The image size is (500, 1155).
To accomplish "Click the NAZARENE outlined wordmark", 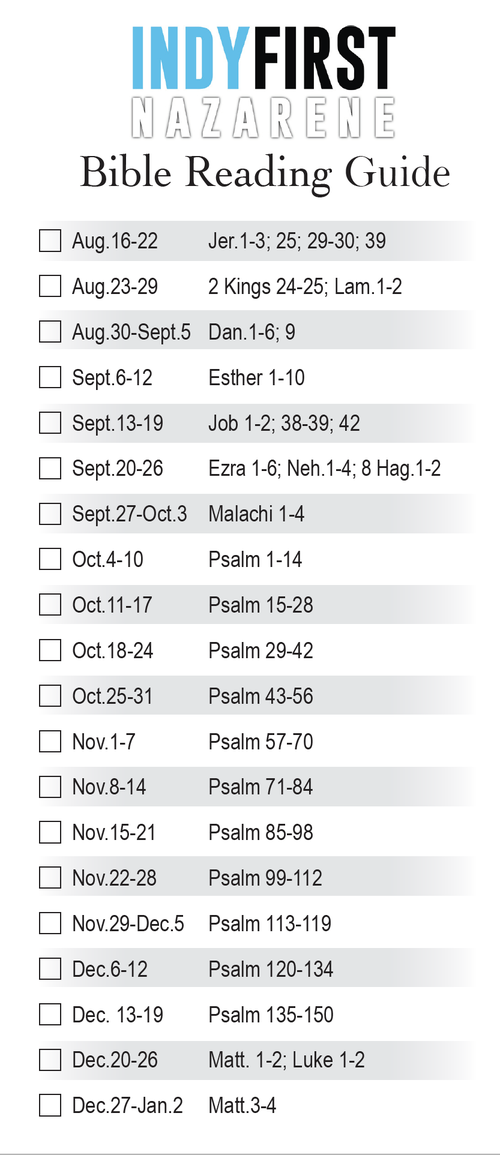I will (264, 118).
